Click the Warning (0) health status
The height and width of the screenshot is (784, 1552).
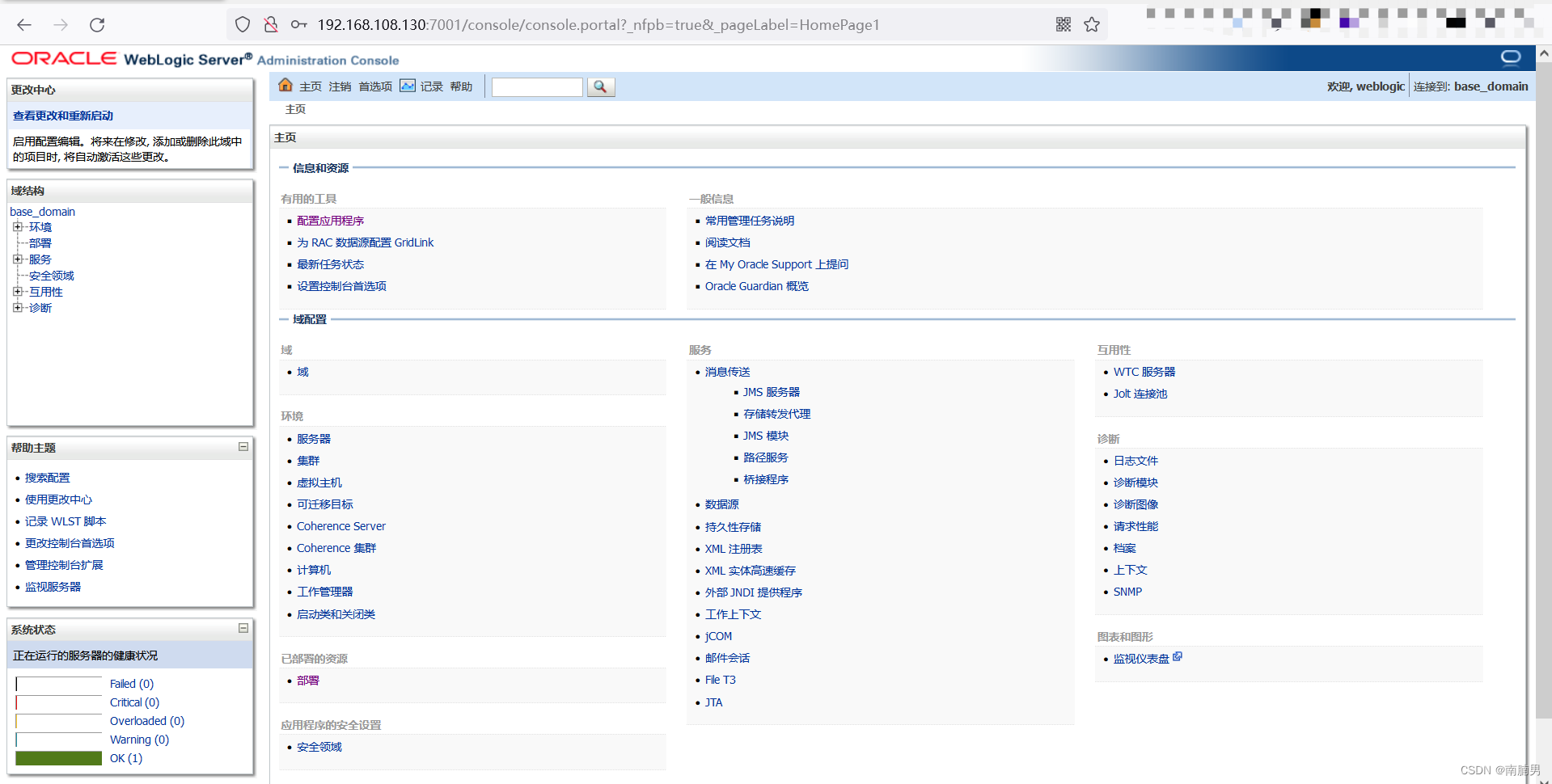tap(139, 740)
